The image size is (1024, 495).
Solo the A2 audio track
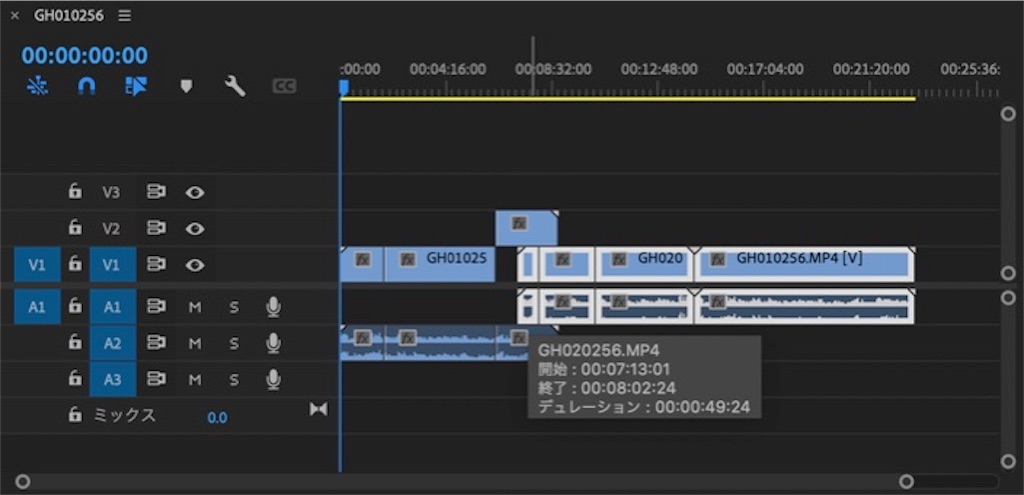click(x=234, y=343)
